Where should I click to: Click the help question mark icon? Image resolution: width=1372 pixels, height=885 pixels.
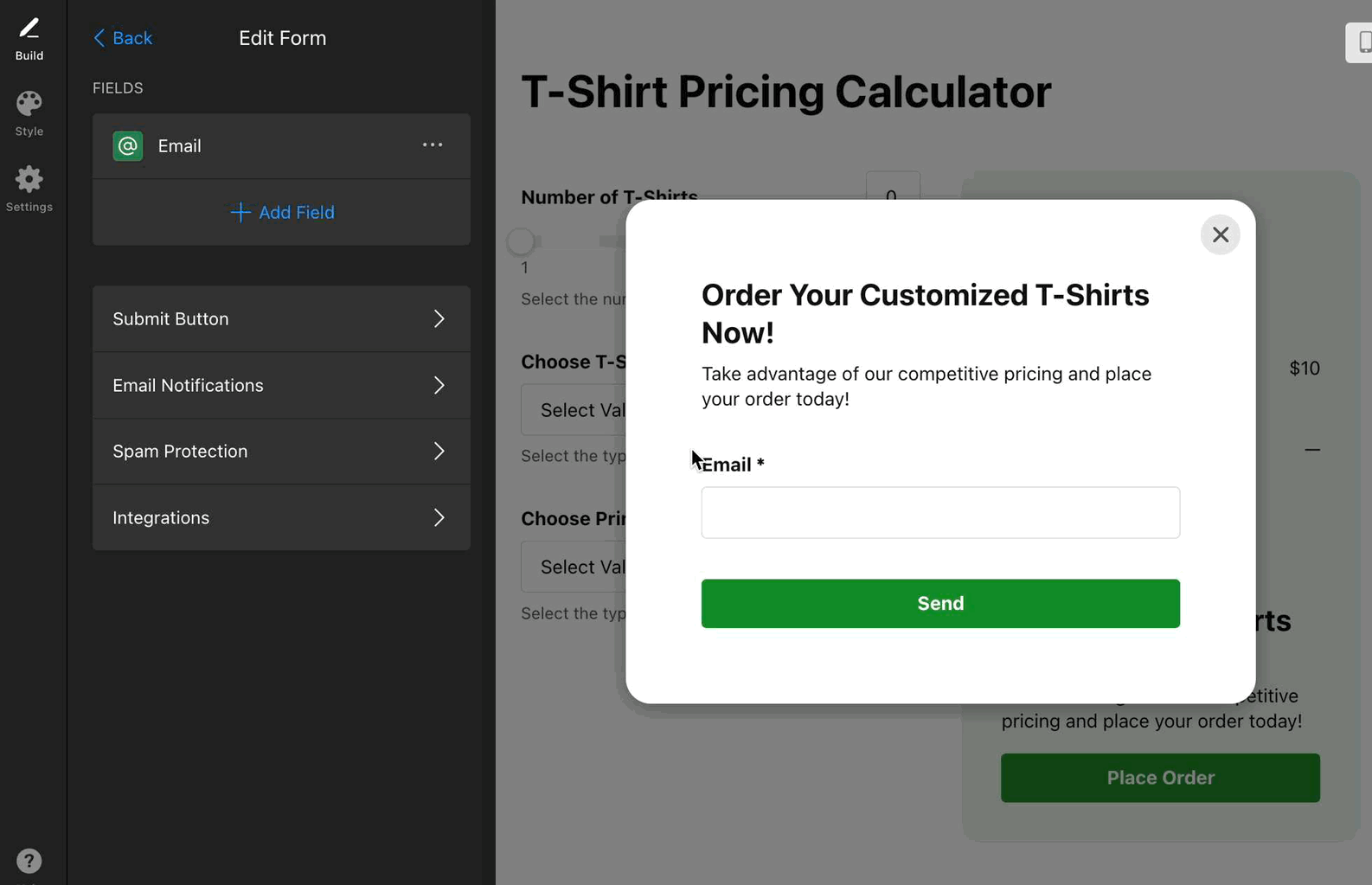(29, 861)
